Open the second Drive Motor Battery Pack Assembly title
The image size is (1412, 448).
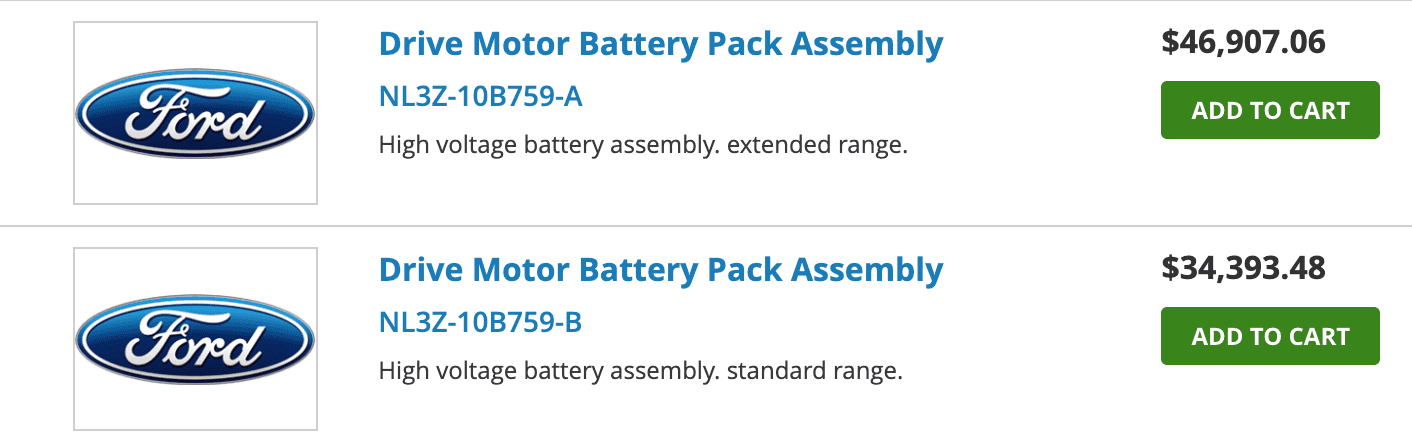click(x=661, y=270)
